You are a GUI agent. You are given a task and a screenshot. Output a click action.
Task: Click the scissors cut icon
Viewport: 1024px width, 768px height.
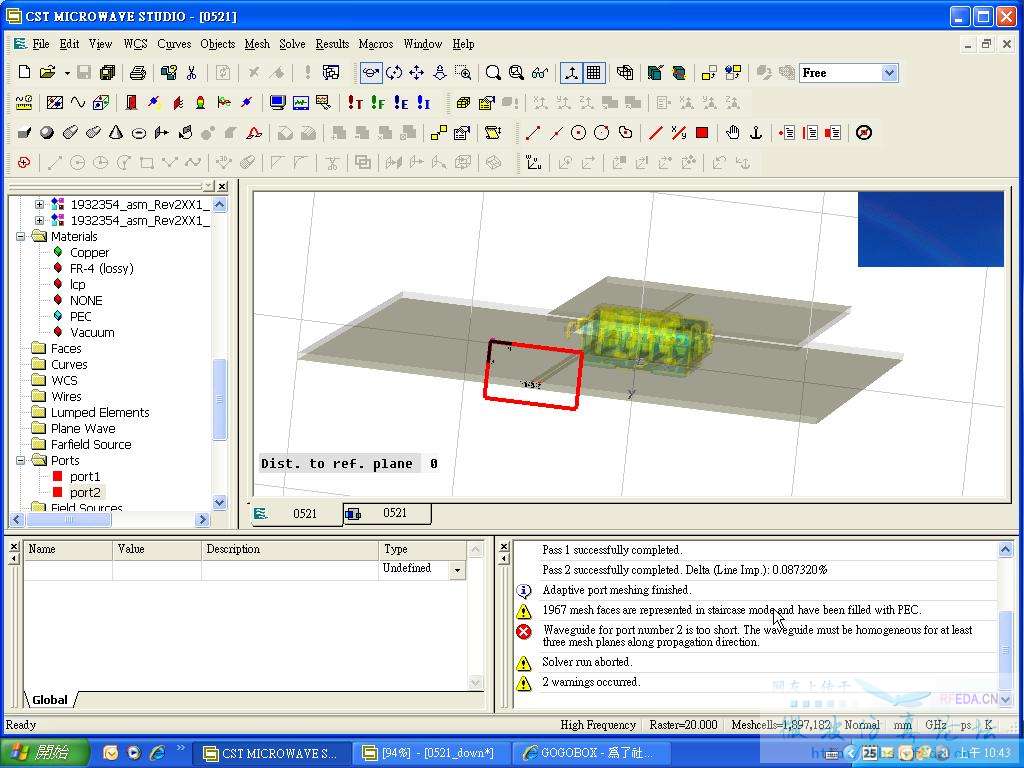click(x=191, y=72)
